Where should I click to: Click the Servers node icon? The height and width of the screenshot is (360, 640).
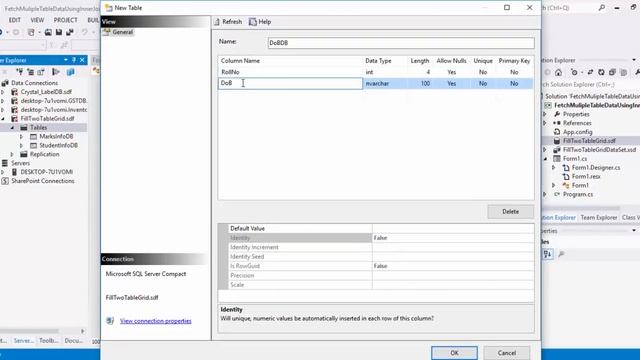point(5,163)
